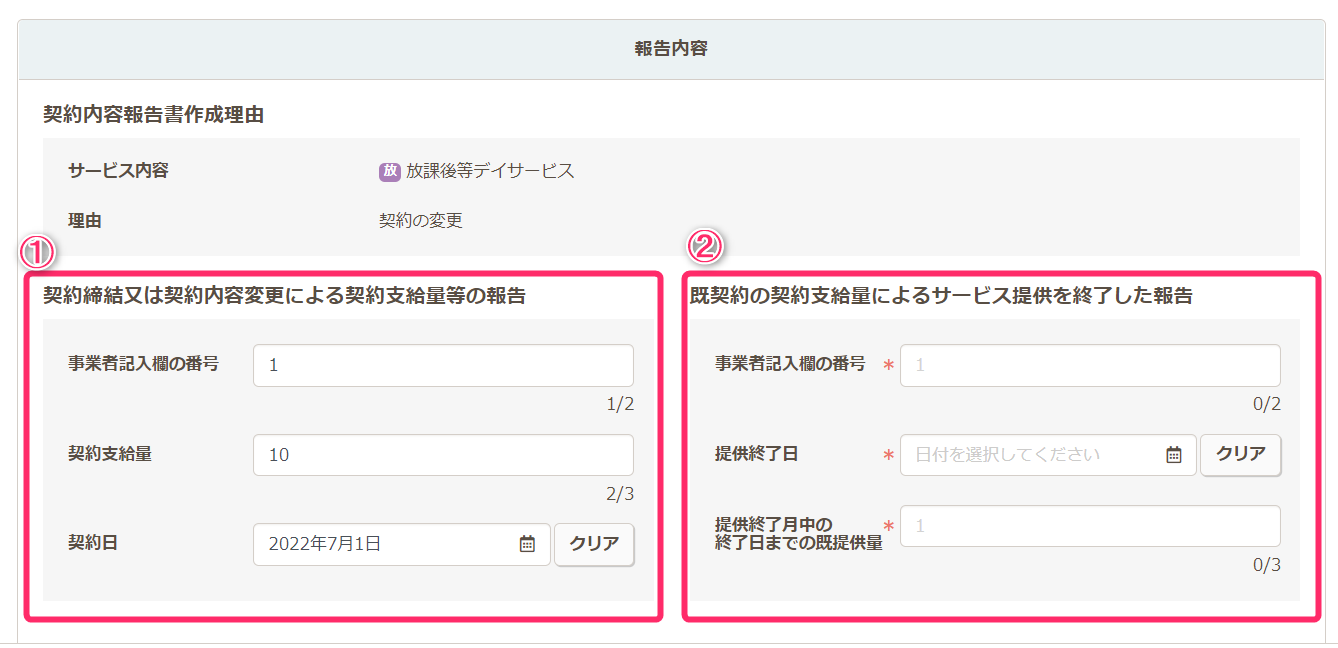1338x648 pixels.
Task: Focus the left 事業者記入欄の番号 field containing 1
Action: click(x=442, y=365)
